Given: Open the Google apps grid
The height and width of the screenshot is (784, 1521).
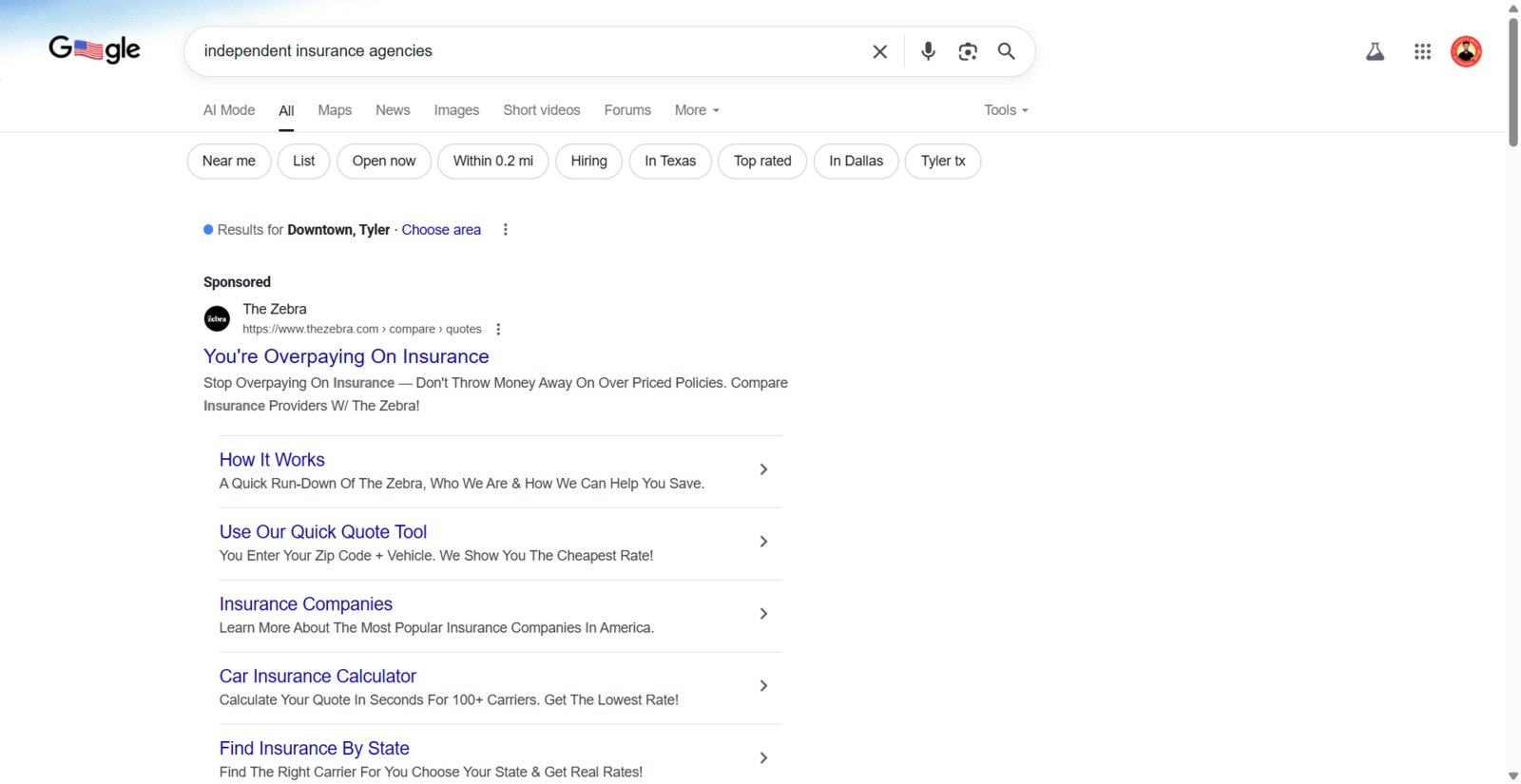Looking at the screenshot, I should click(1422, 51).
